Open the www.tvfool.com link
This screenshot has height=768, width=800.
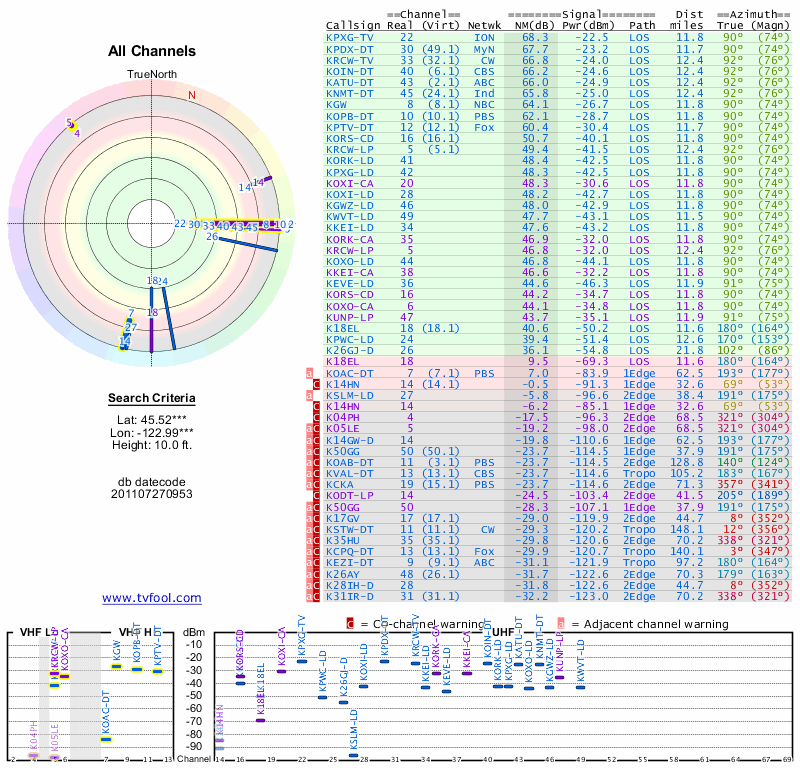[x=152, y=598]
